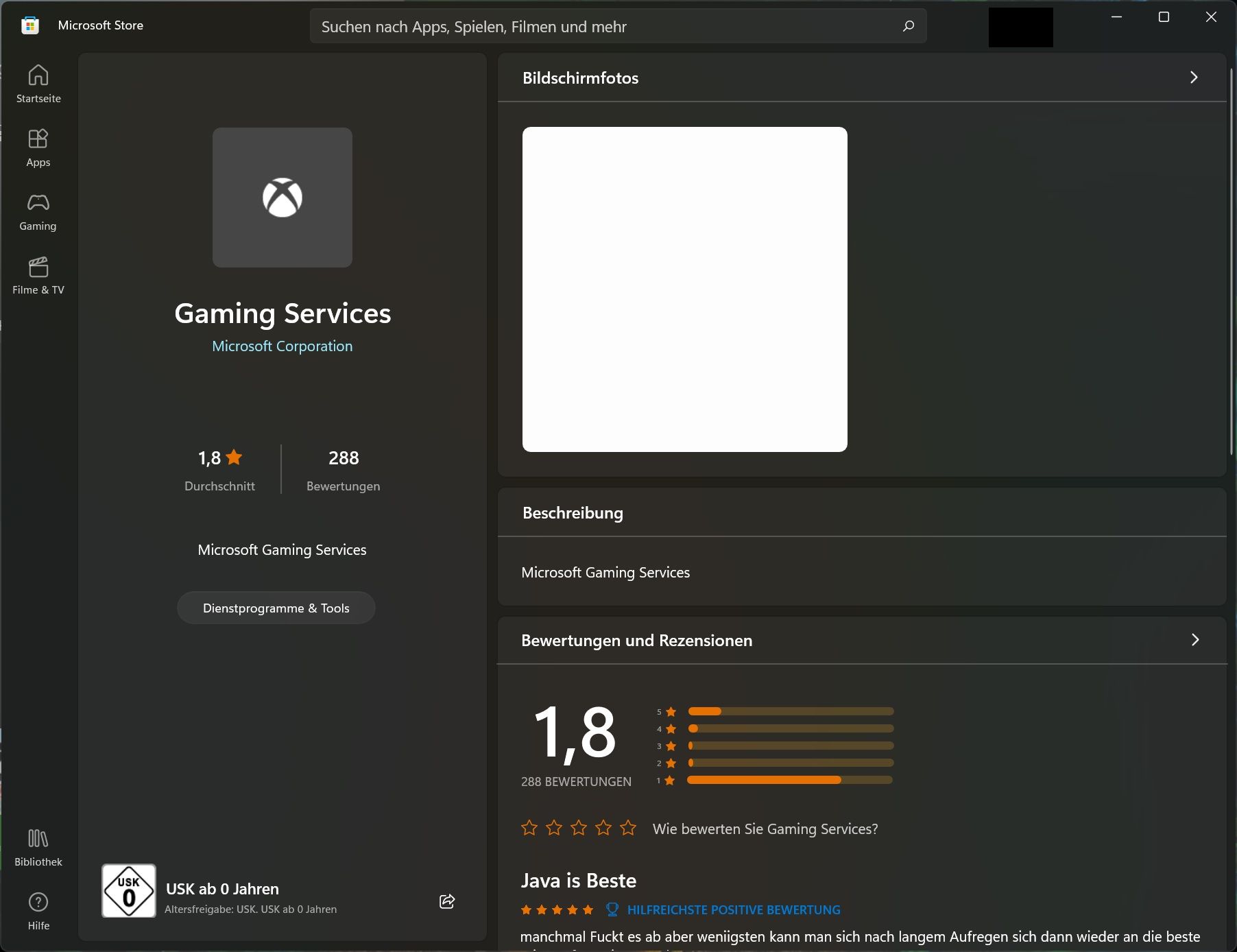Maximize the Microsoft Store window
1237x952 pixels.
1164,17
